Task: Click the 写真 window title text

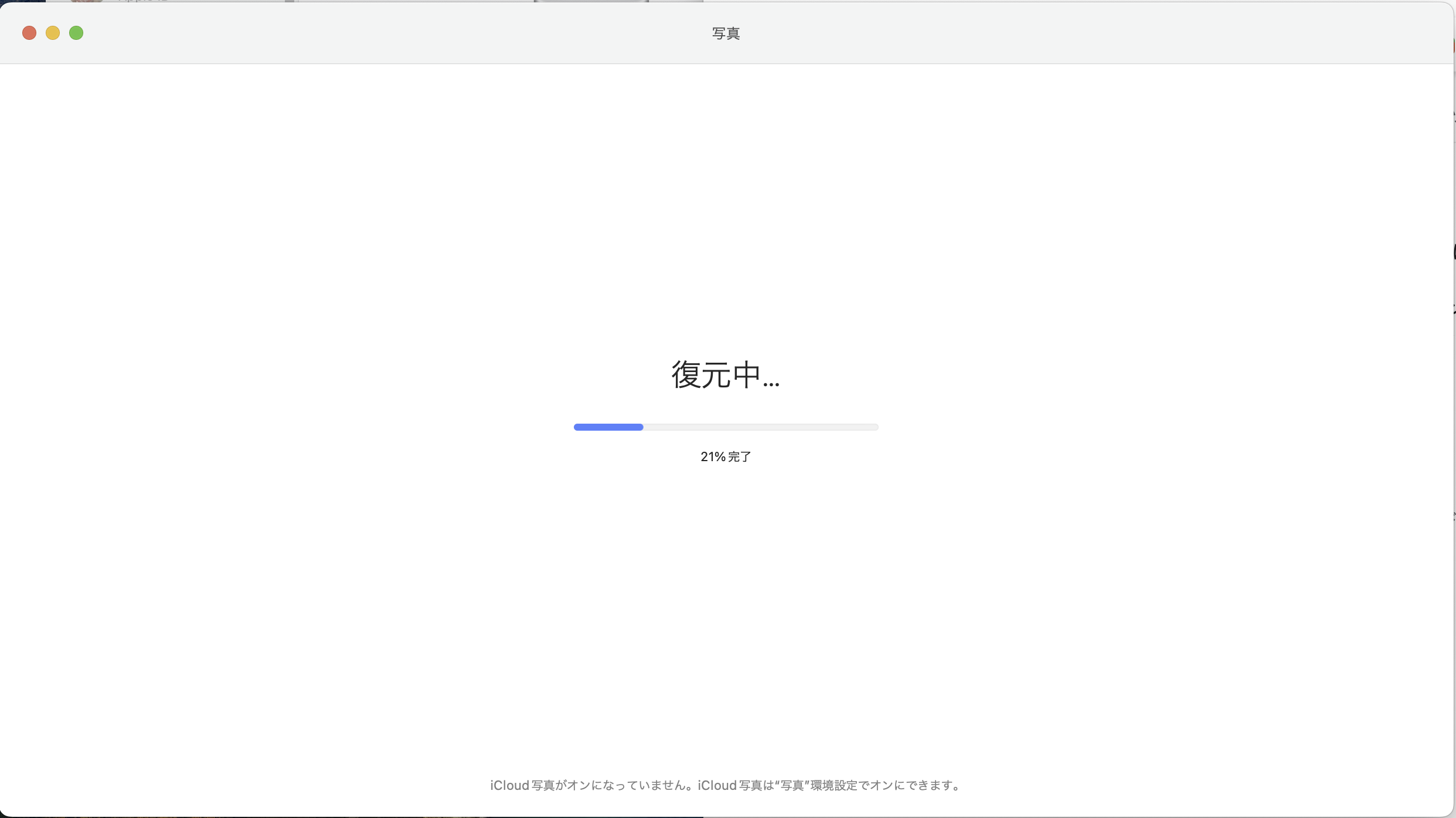Action: 726,33
